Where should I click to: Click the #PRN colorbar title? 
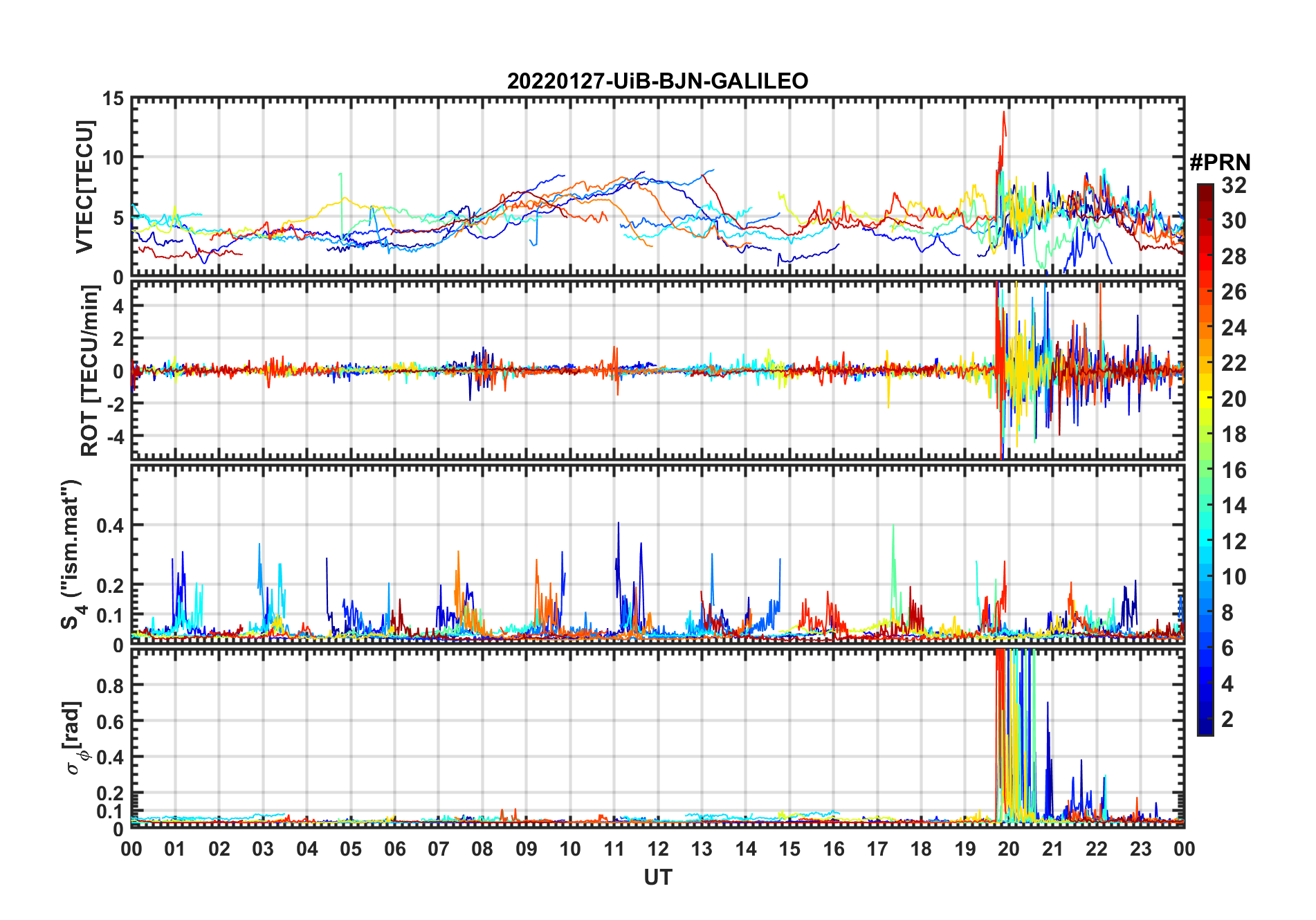[x=1220, y=163]
